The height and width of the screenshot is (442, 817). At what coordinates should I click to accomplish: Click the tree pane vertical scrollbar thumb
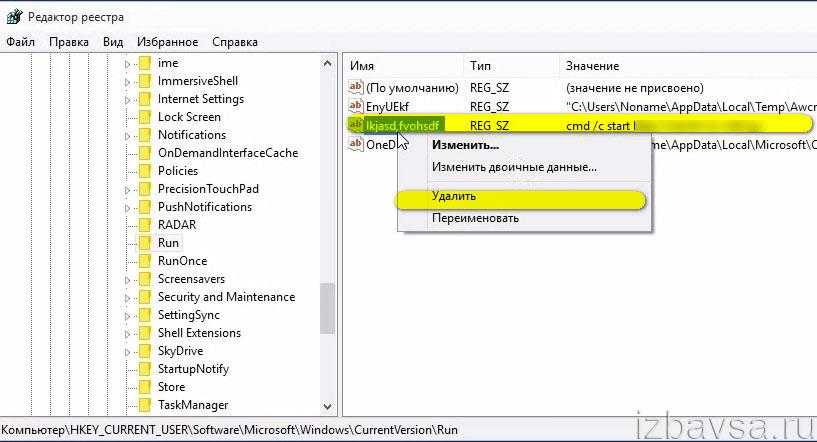[x=327, y=308]
